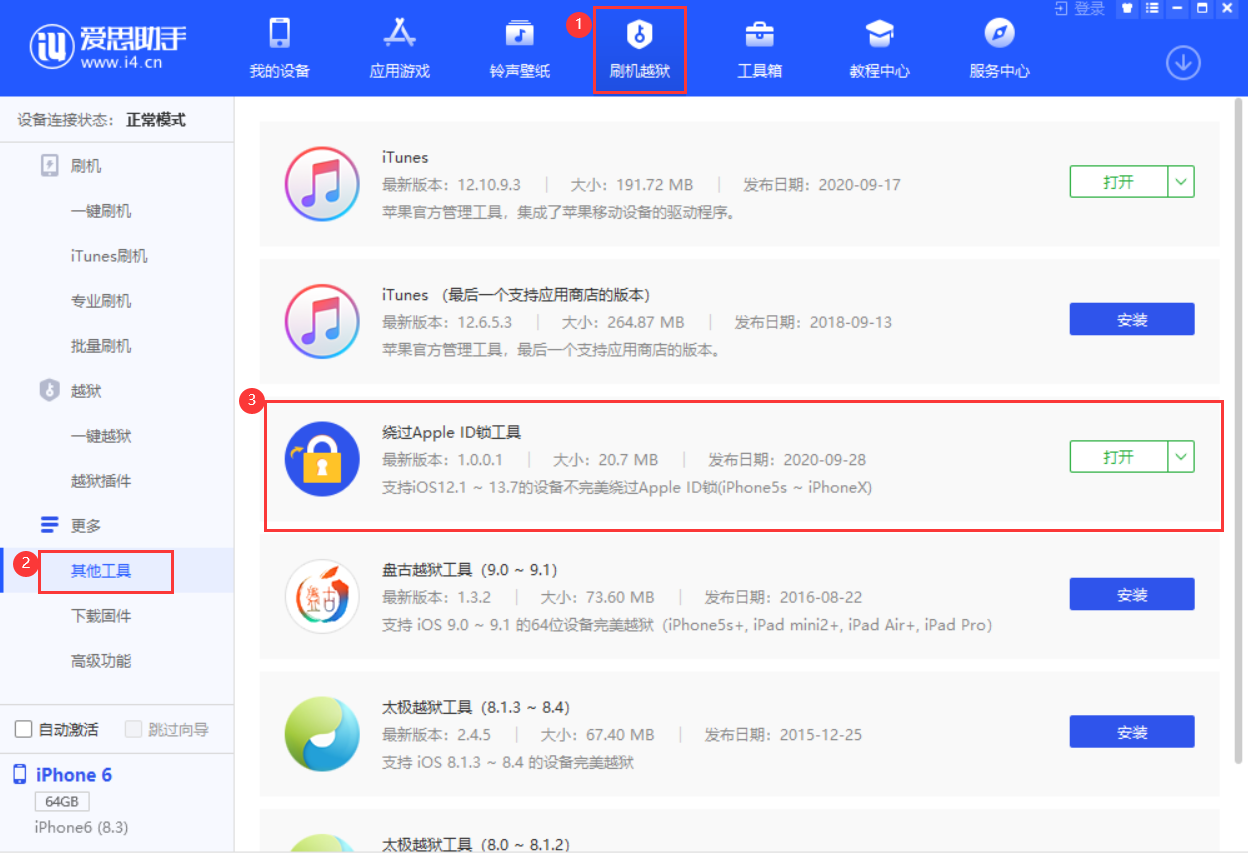
Task: Click the www.i4.cn website text
Action: point(121,62)
